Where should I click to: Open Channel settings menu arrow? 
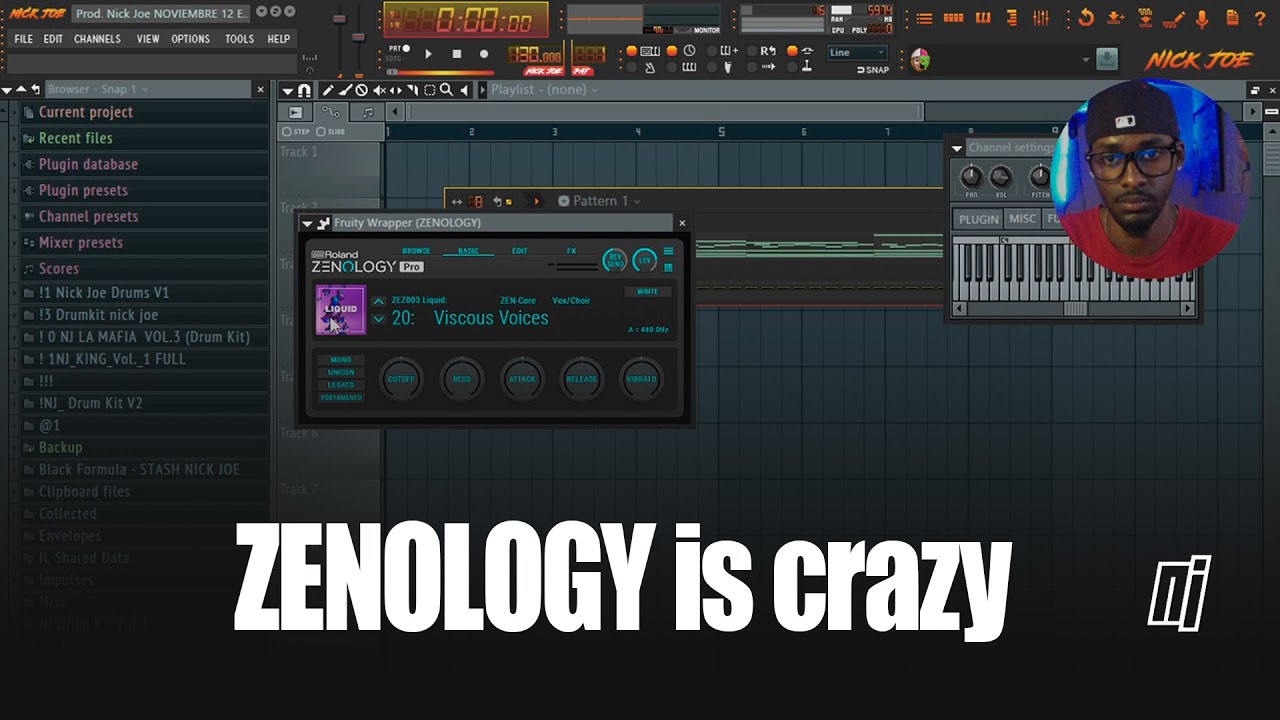coord(957,148)
